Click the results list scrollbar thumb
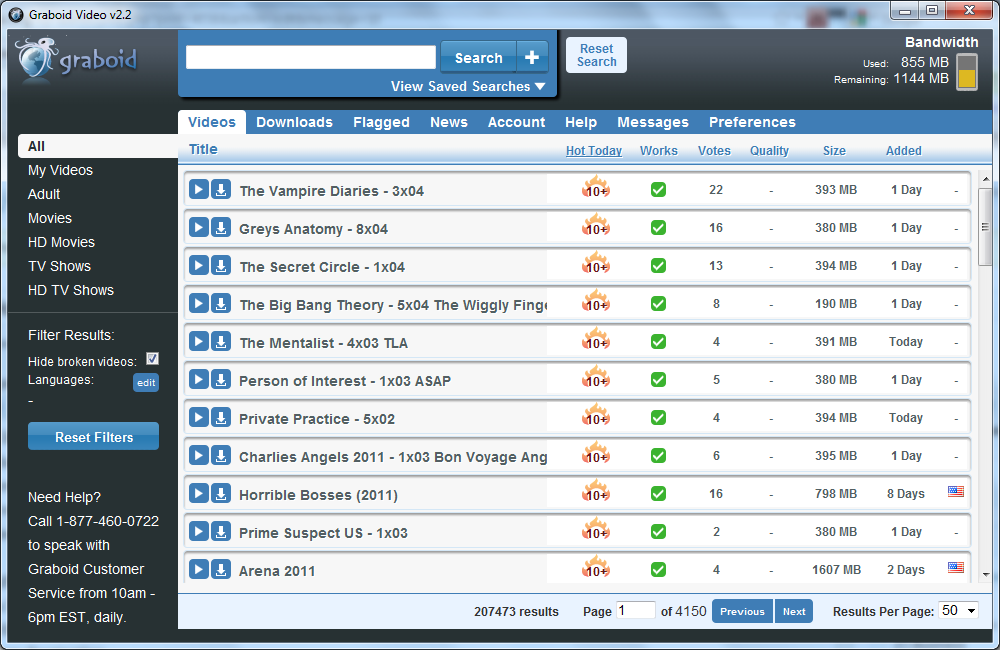 coord(985,227)
